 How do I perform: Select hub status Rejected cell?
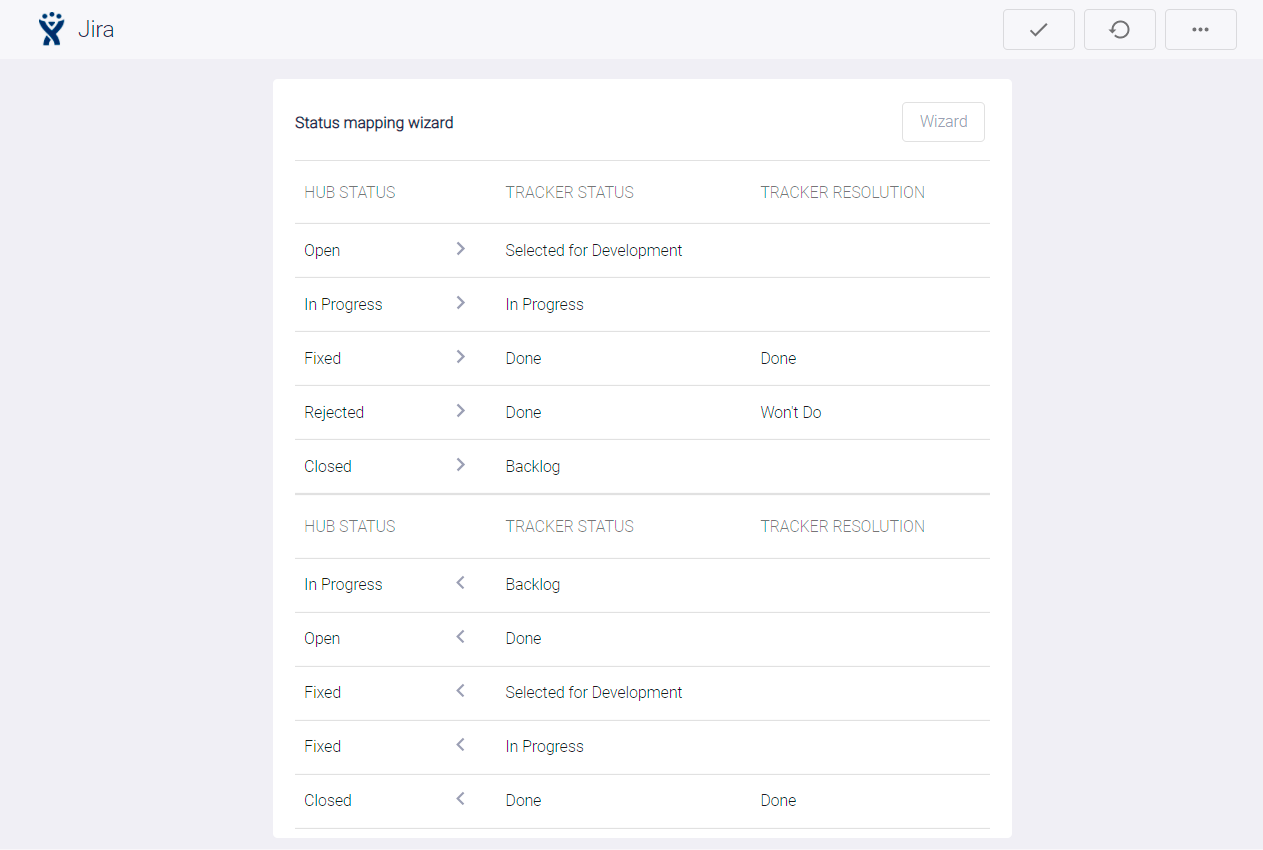point(334,412)
